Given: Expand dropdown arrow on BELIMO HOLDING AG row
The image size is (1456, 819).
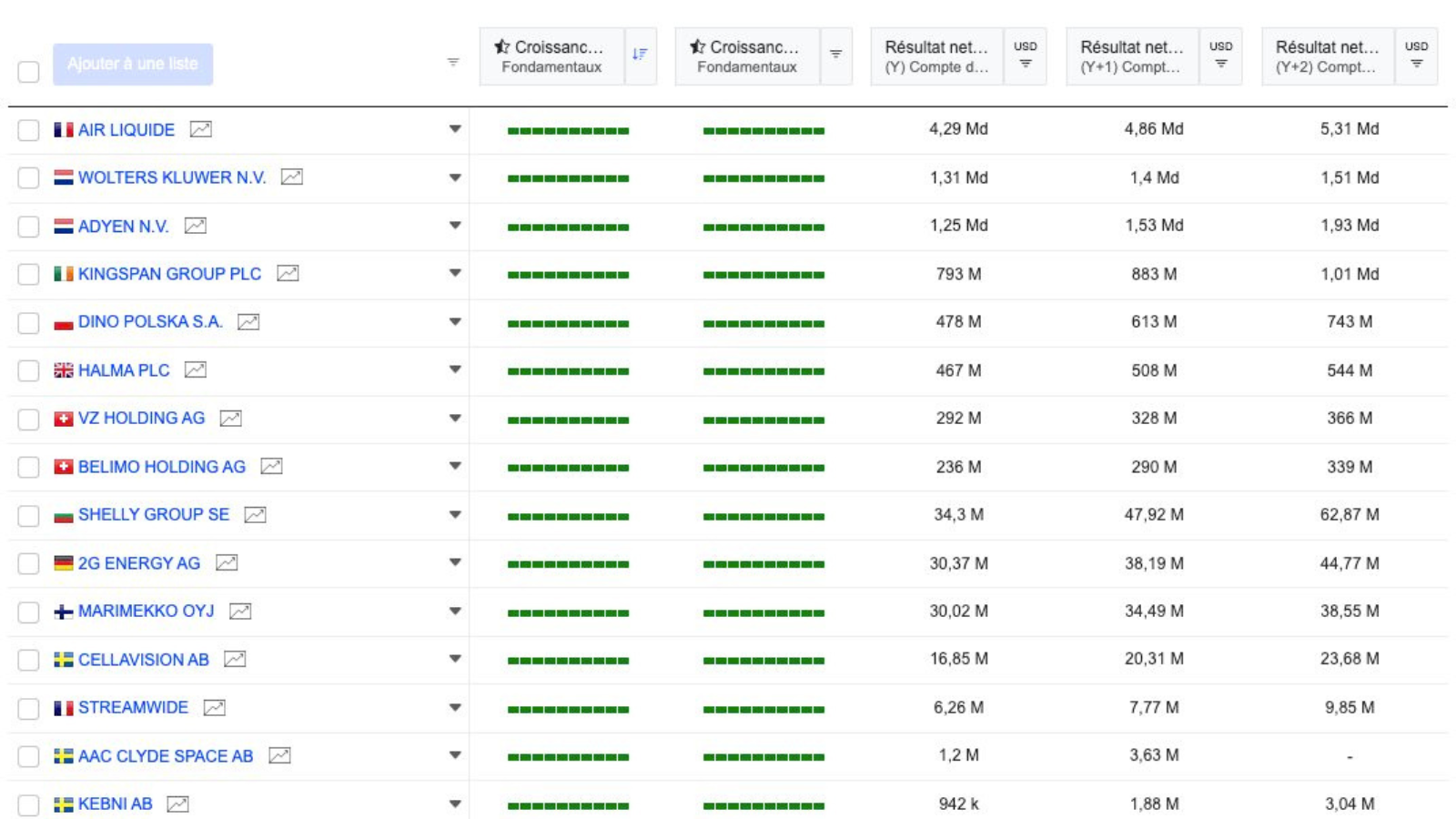Looking at the screenshot, I should pyautogui.click(x=455, y=466).
